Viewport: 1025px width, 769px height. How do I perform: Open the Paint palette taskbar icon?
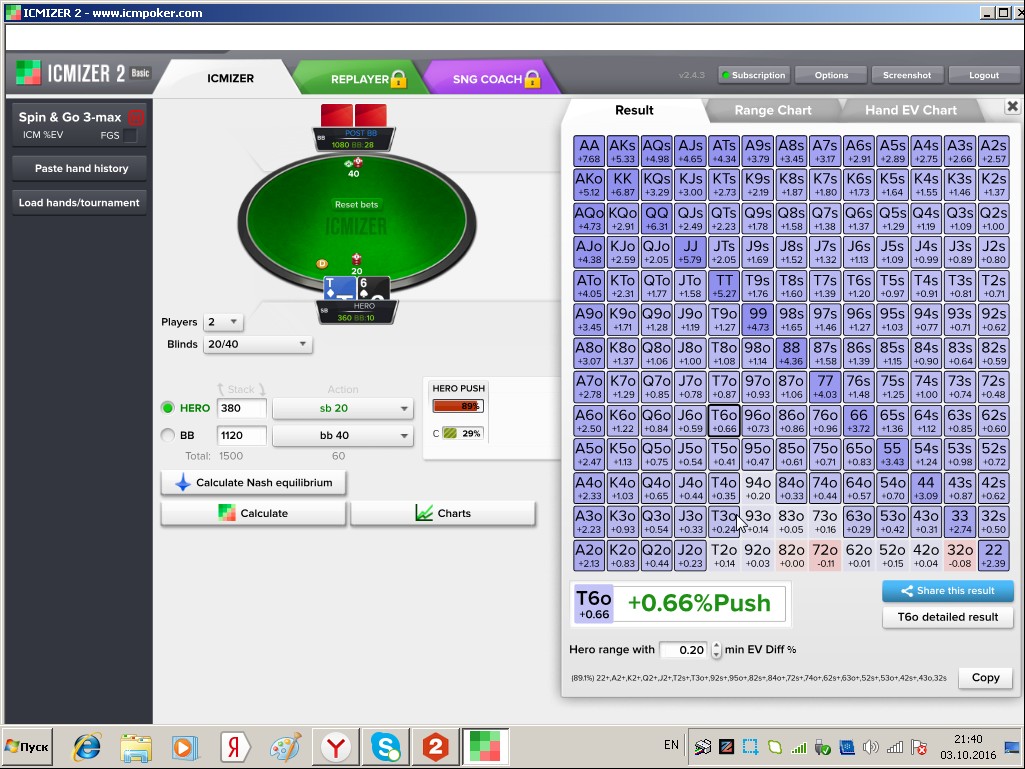285,747
